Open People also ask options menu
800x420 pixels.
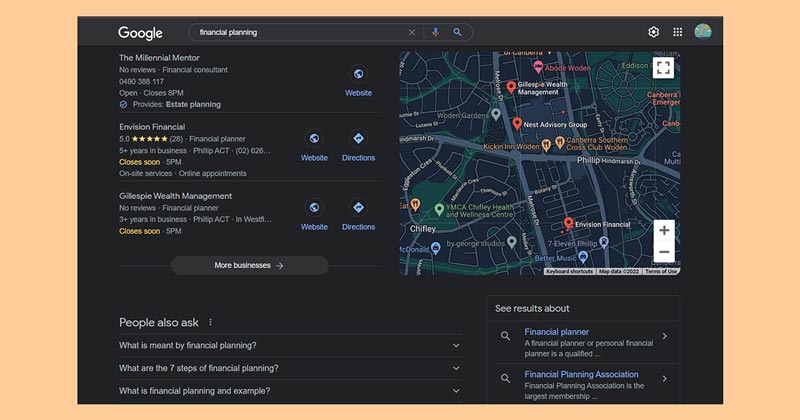tap(210, 322)
